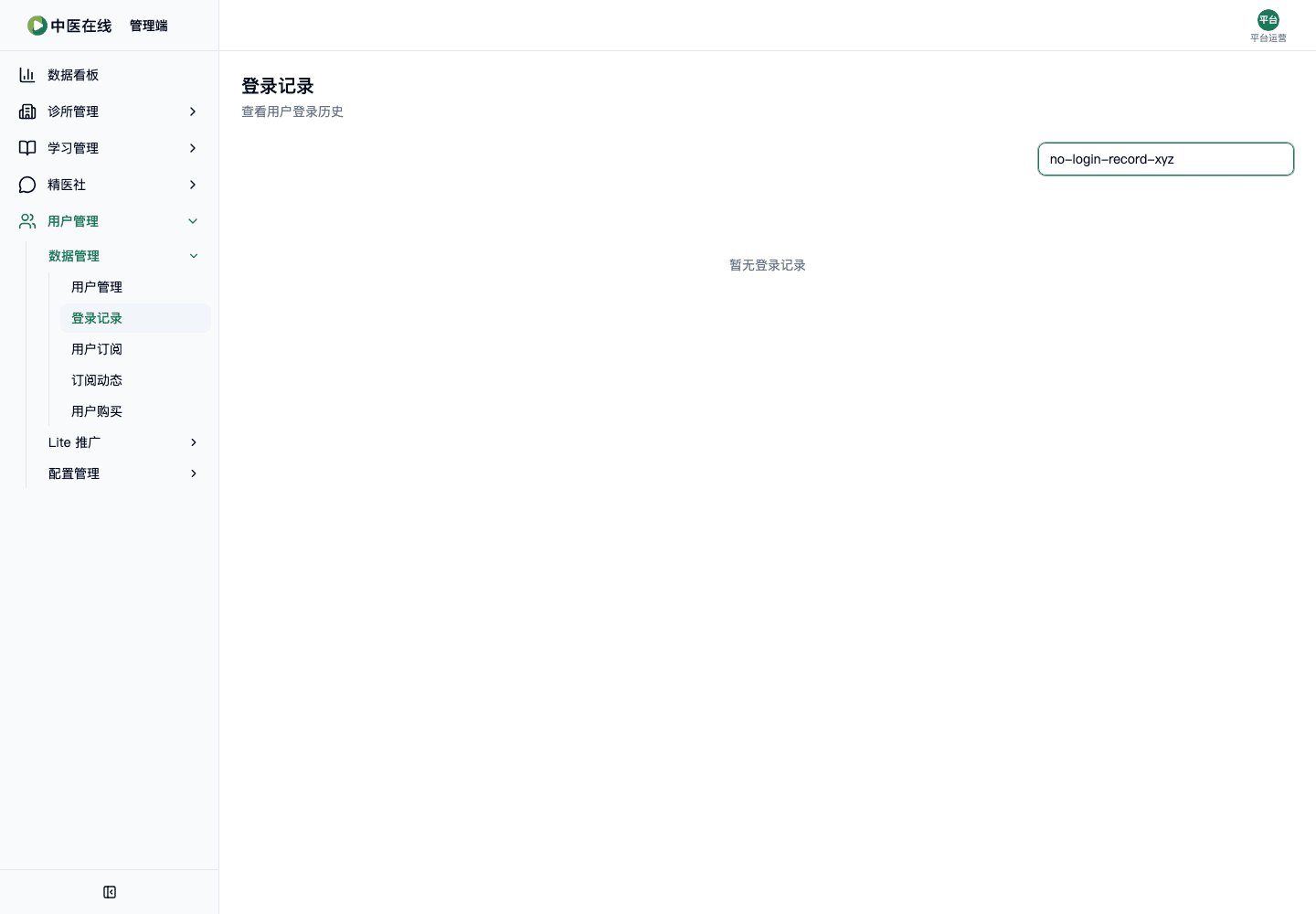This screenshot has width=1316, height=914.
Task: Open 用户管理 under 数据管理
Action: coord(135,287)
